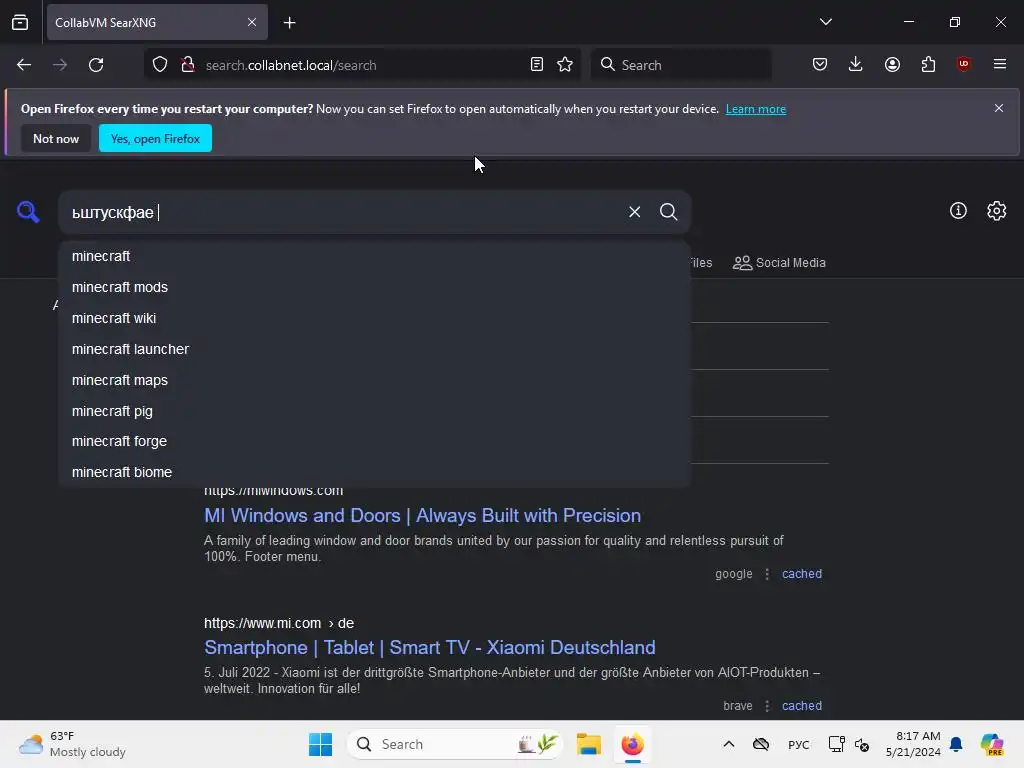Image resolution: width=1024 pixels, height=768 pixels.
Task: Bookmark this page with the star icon
Action: pyautogui.click(x=565, y=64)
